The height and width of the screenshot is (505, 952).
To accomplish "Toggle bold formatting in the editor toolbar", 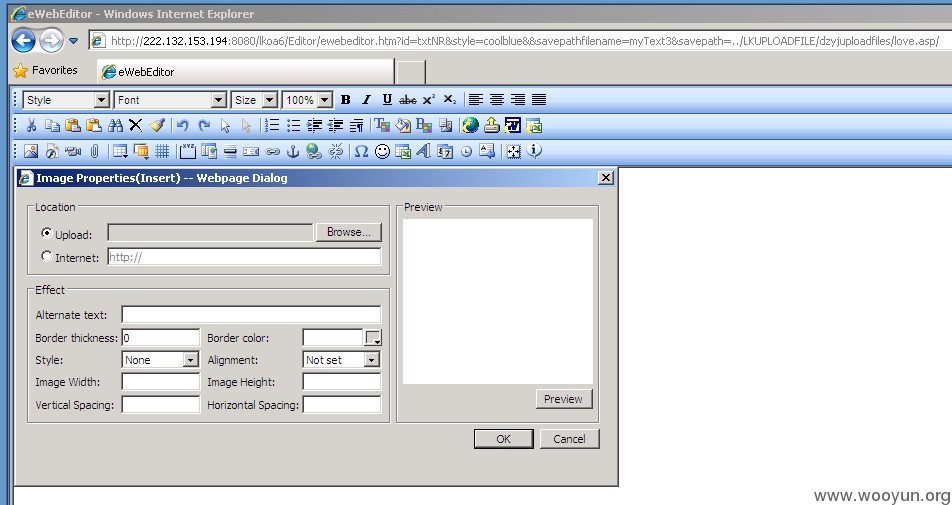I will [345, 100].
